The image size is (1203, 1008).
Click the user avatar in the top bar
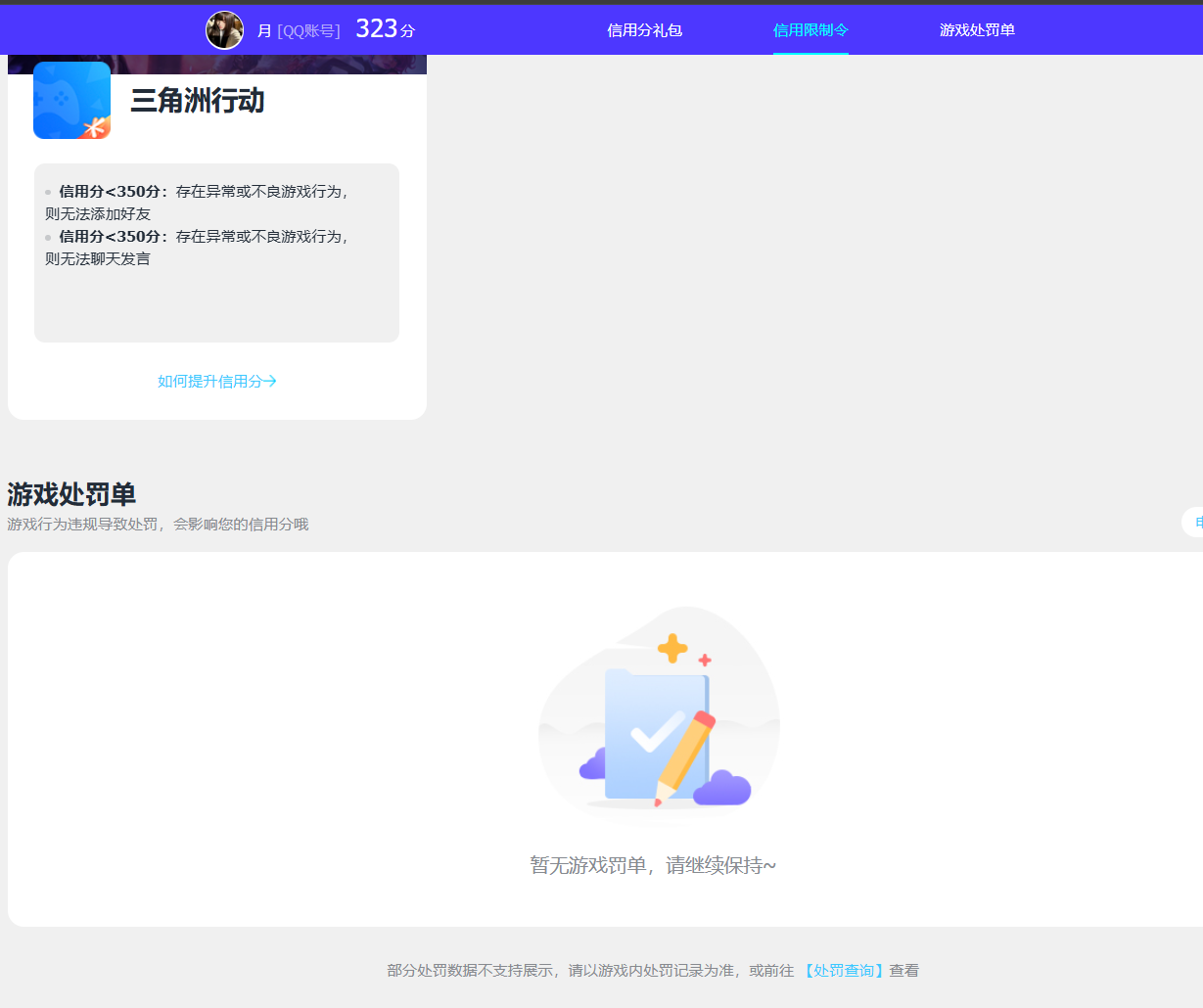point(224,29)
